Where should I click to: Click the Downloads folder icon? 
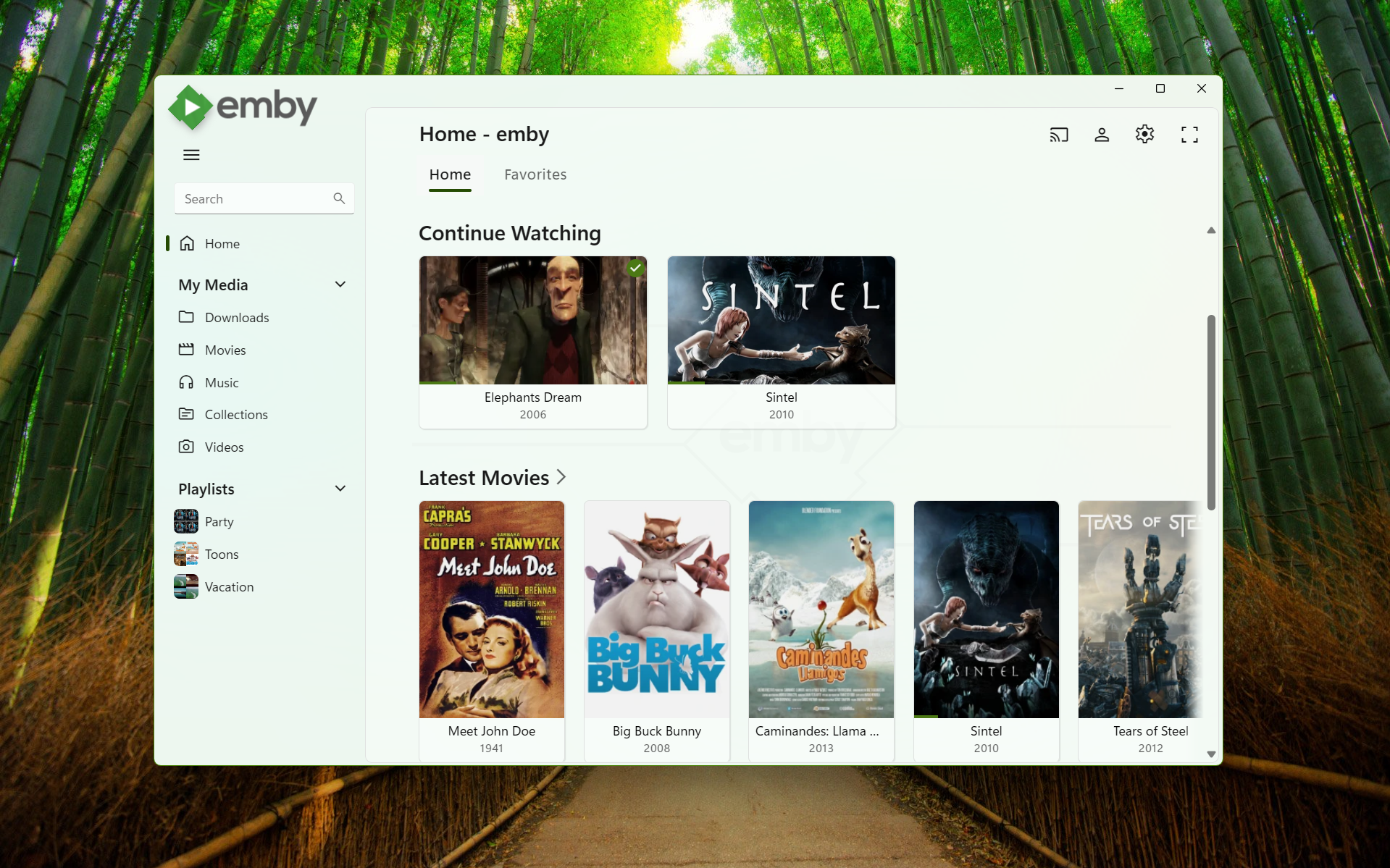[186, 317]
